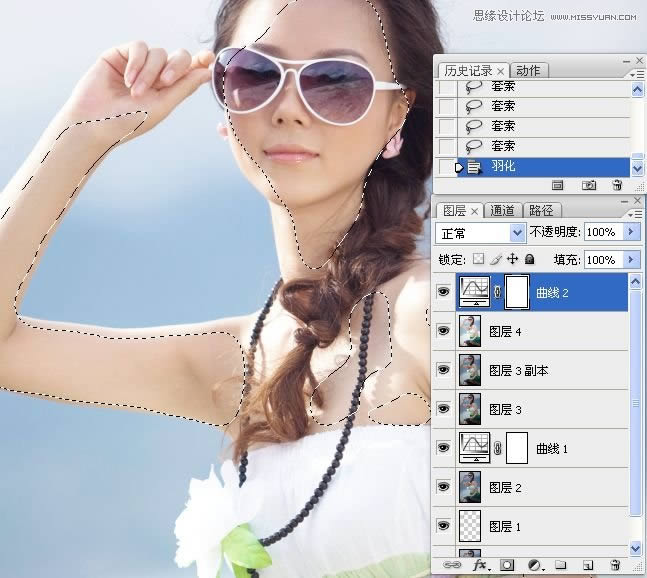Open the 填充 fill slider arrow

click(x=630, y=259)
